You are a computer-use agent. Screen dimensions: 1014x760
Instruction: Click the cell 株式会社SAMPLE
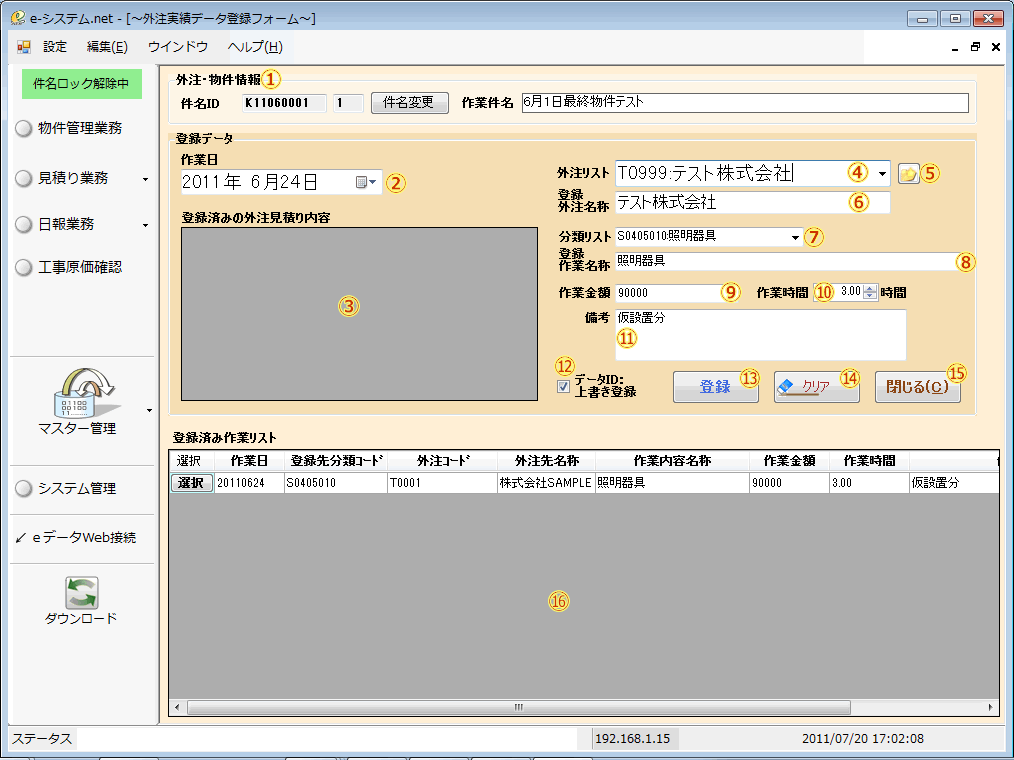[x=546, y=483]
